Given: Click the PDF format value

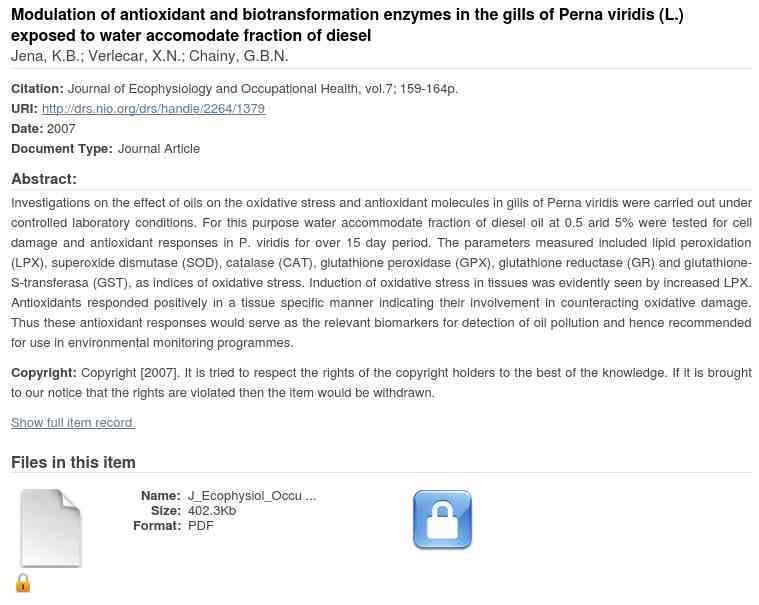Looking at the screenshot, I should [201, 526].
